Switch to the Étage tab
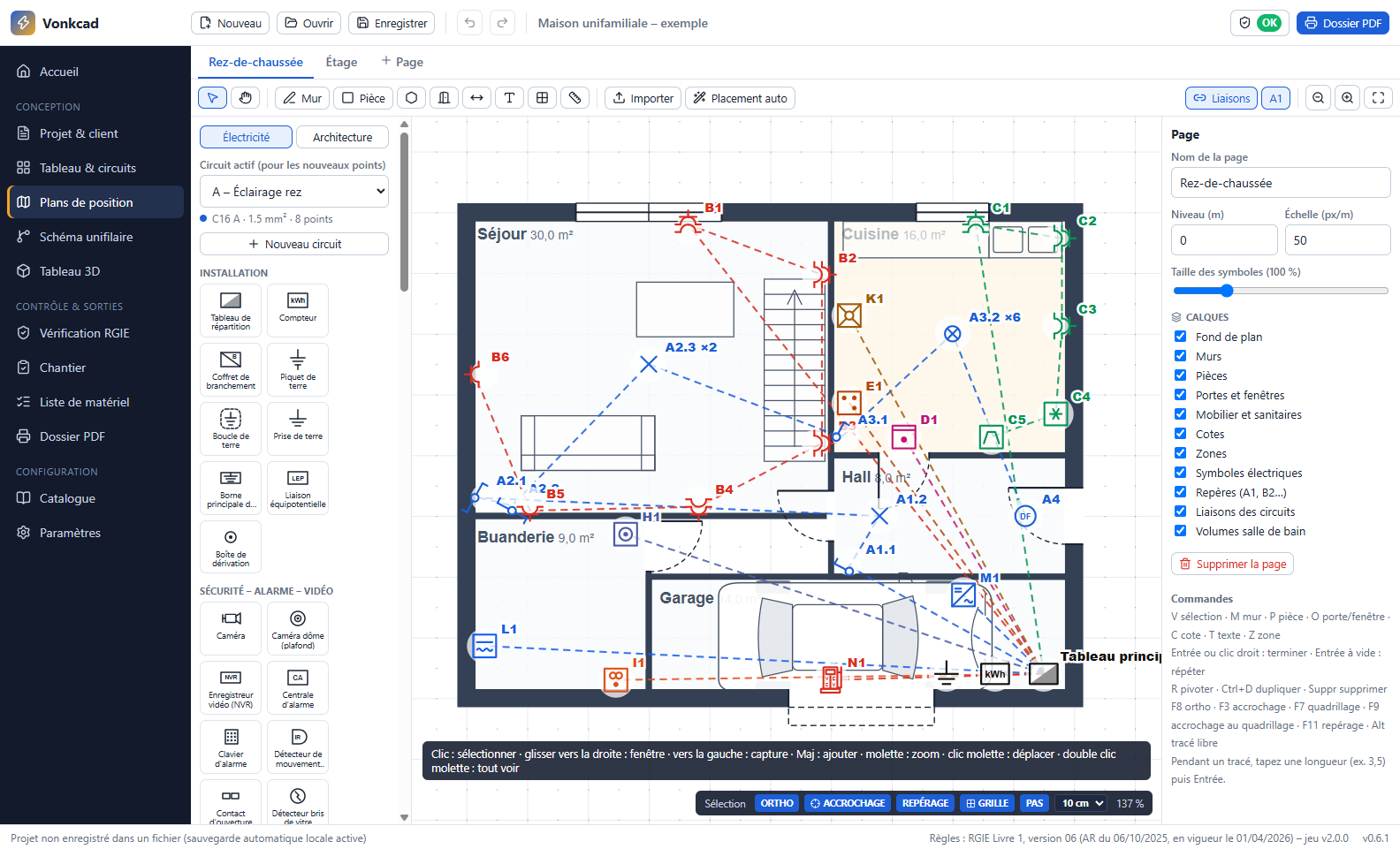1400x849 pixels. coord(341,62)
